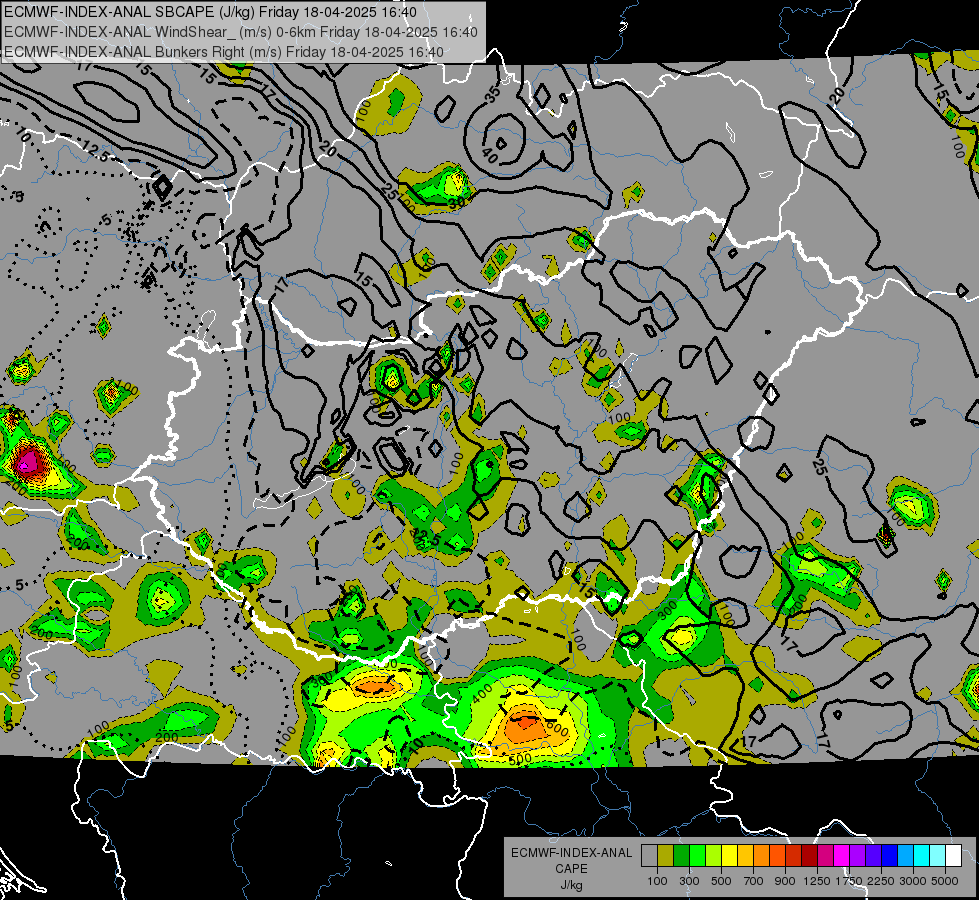Select the rust red legend swatch
The width and height of the screenshot is (979, 900).
(x=794, y=856)
